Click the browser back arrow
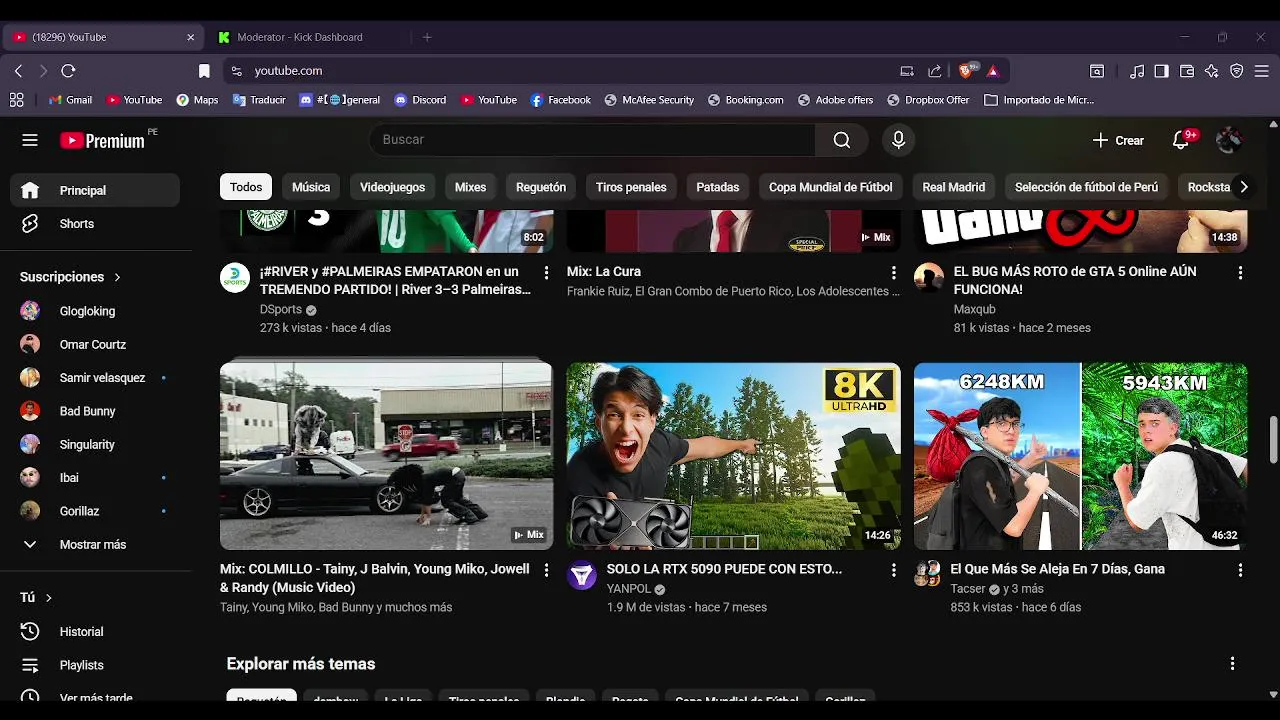1280x720 pixels. (18, 71)
